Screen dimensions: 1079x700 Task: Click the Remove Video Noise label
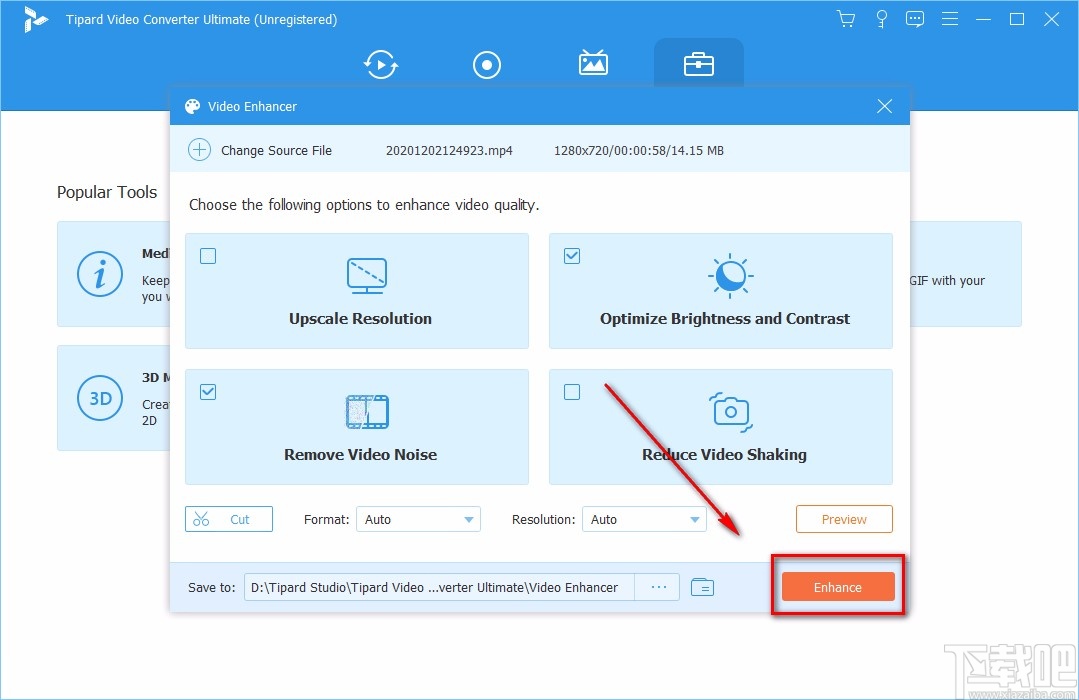[x=360, y=454]
